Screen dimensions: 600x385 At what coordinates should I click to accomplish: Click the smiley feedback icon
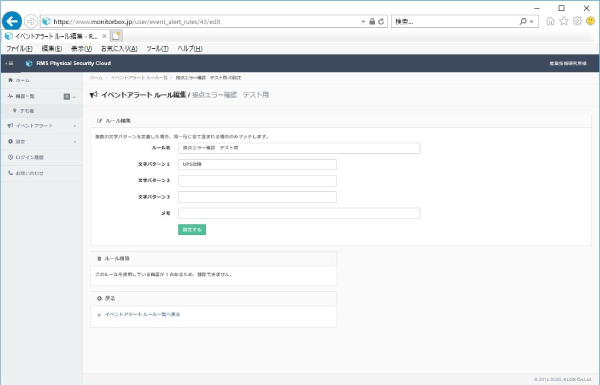click(590, 21)
